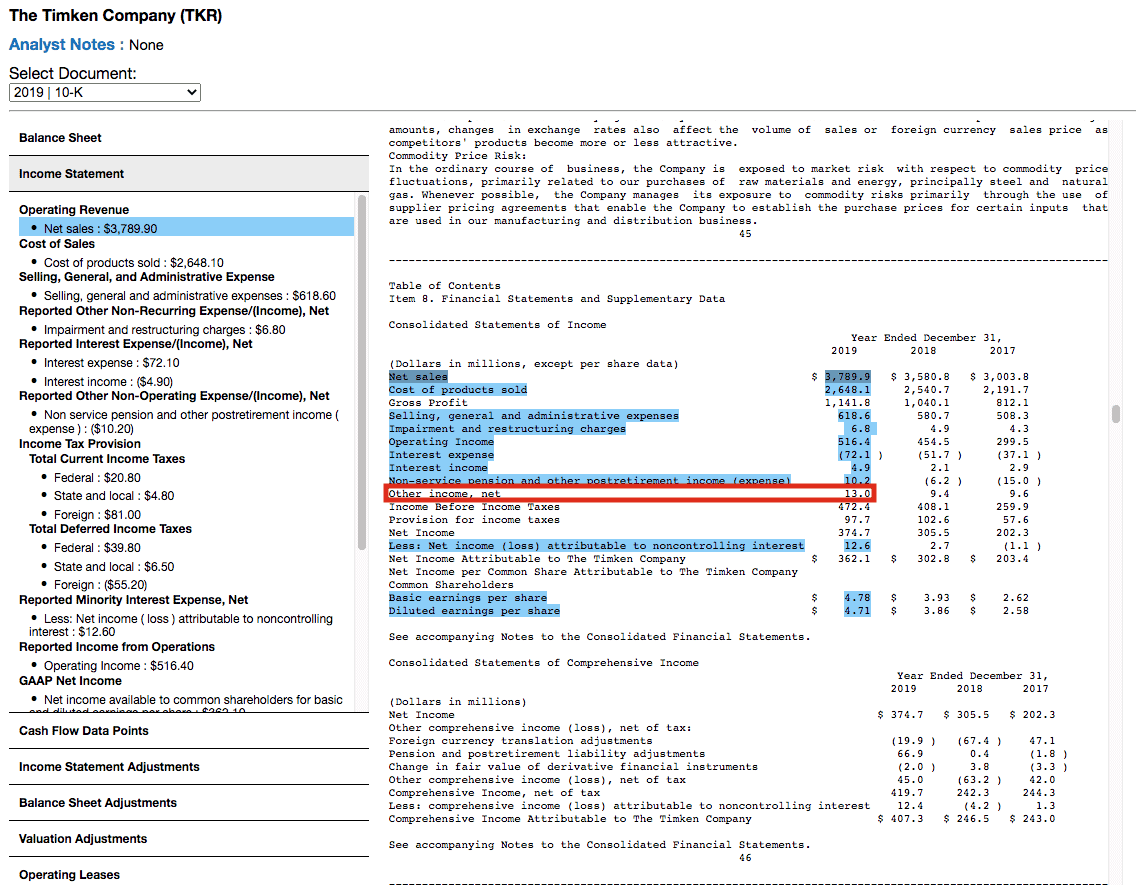The width and height of the screenshot is (1136, 885).
Task: Click Reported Income from Operations heading
Action: [117, 647]
